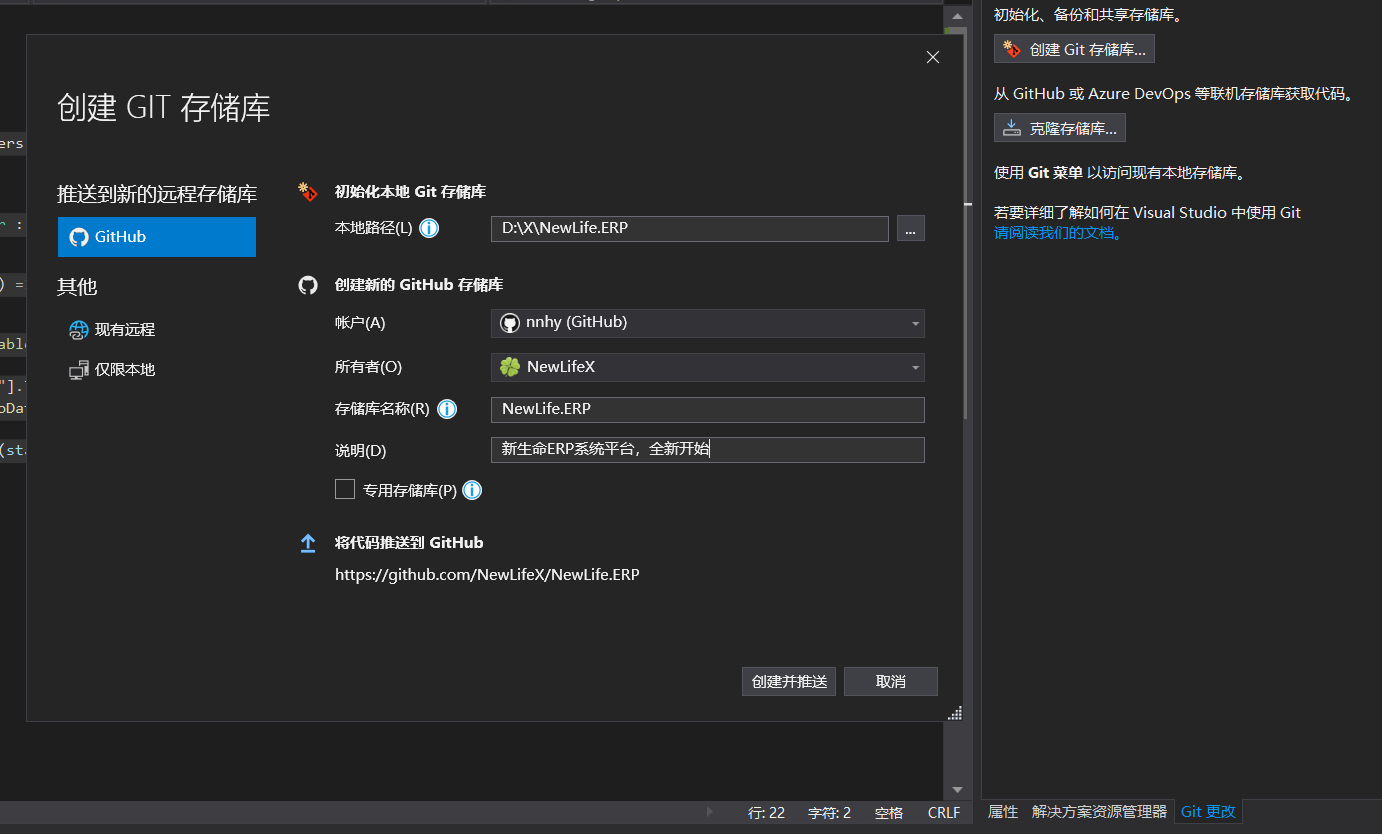This screenshot has height=834, width=1382.
Task: Click the Cancel (取消) button
Action: pos(891,682)
